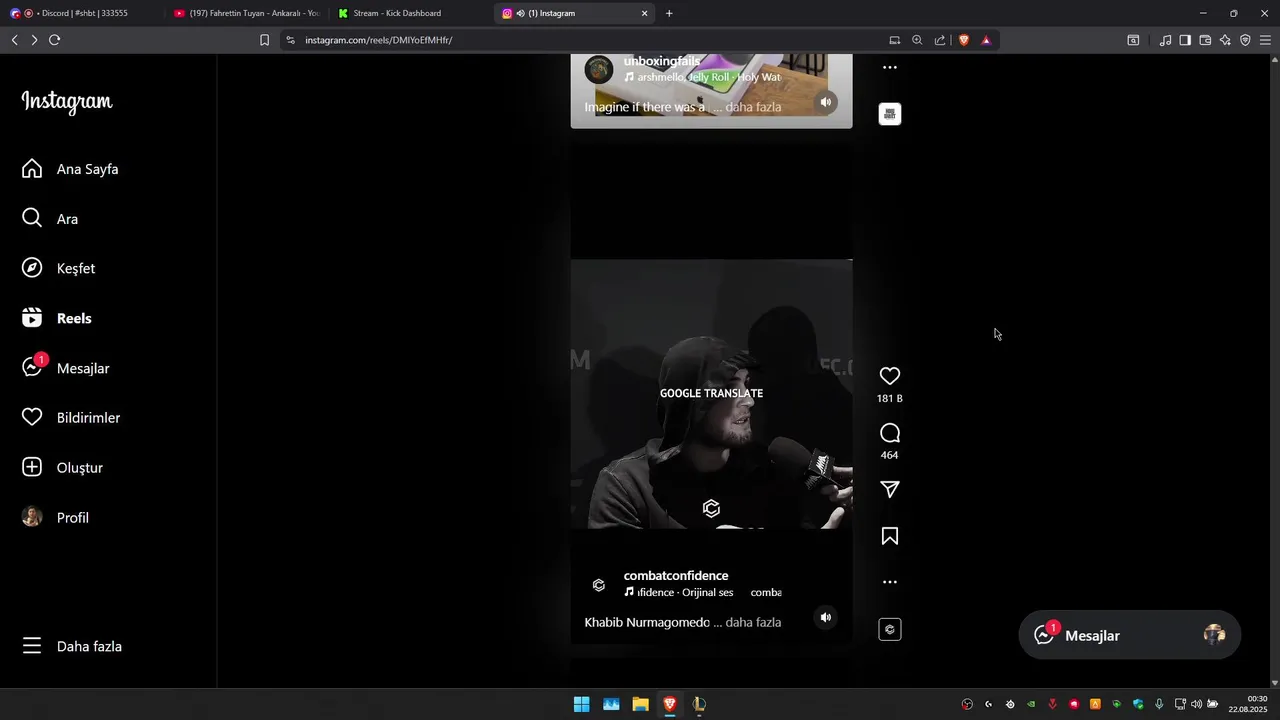
Task: Visit the combatconfidence username link
Action: (676, 575)
